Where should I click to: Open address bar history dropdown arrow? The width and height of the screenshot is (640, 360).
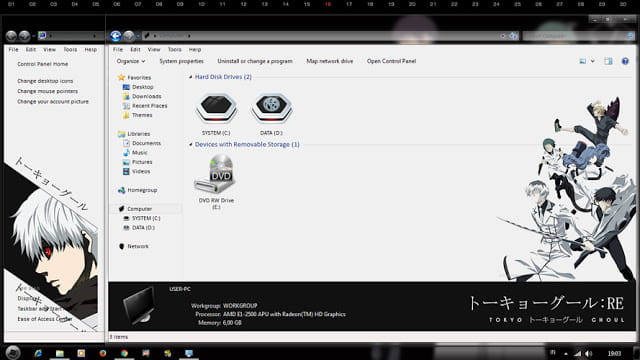503,36
